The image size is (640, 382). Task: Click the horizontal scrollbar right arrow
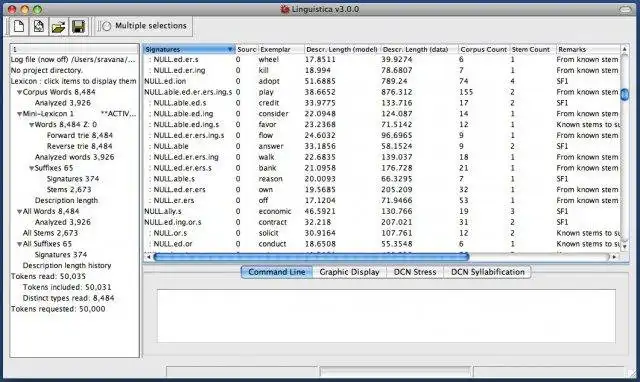tap(614, 257)
